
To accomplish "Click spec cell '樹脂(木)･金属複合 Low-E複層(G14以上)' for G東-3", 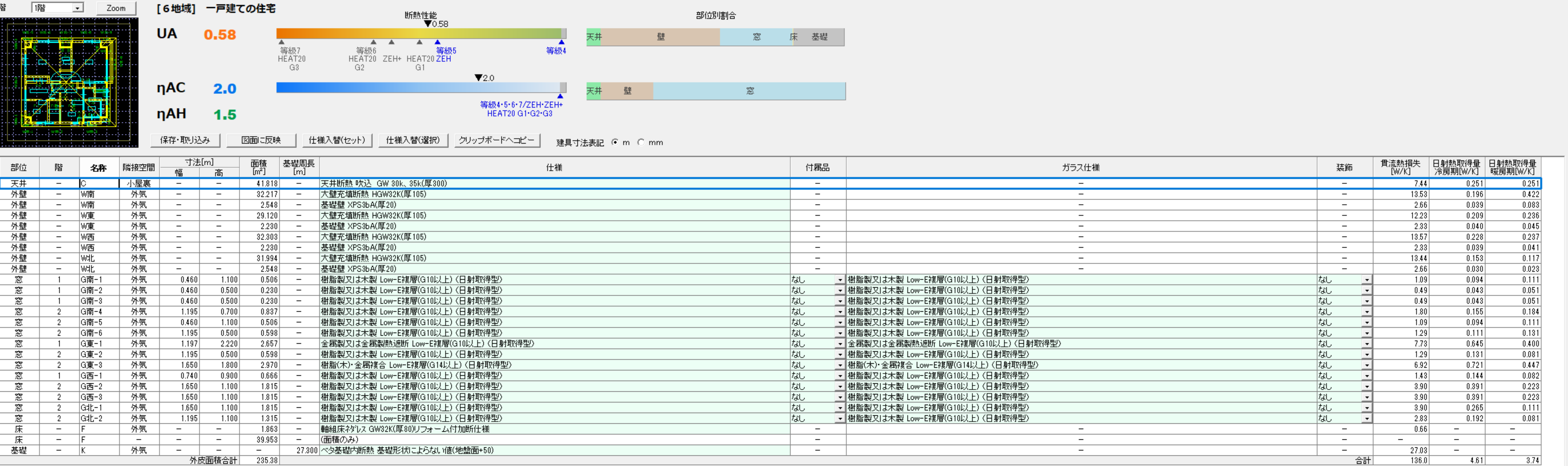I will [554, 365].
